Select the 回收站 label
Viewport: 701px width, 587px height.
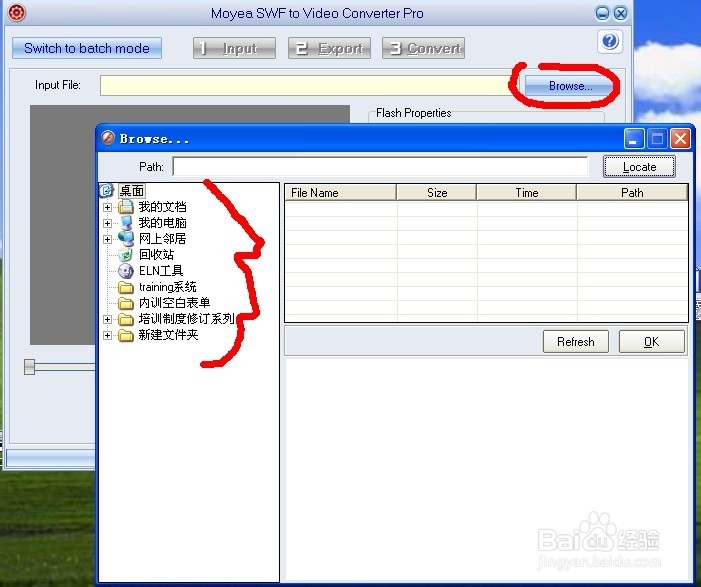pyautogui.click(x=156, y=255)
